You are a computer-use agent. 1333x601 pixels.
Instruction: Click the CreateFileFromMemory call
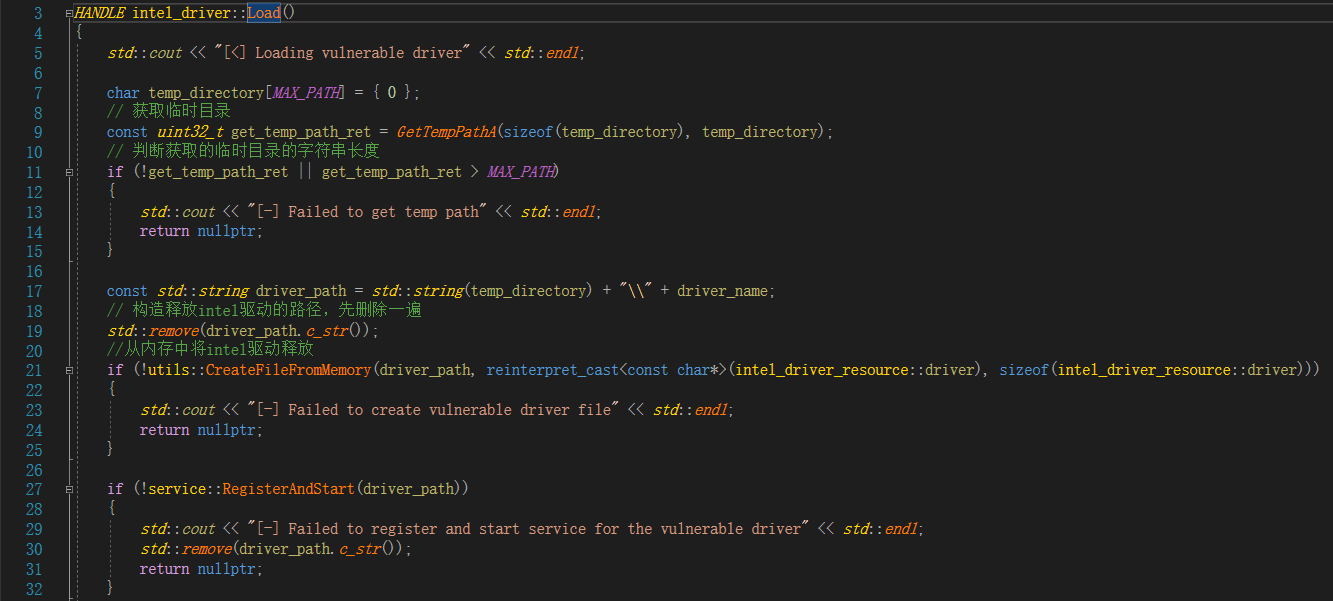tap(288, 370)
